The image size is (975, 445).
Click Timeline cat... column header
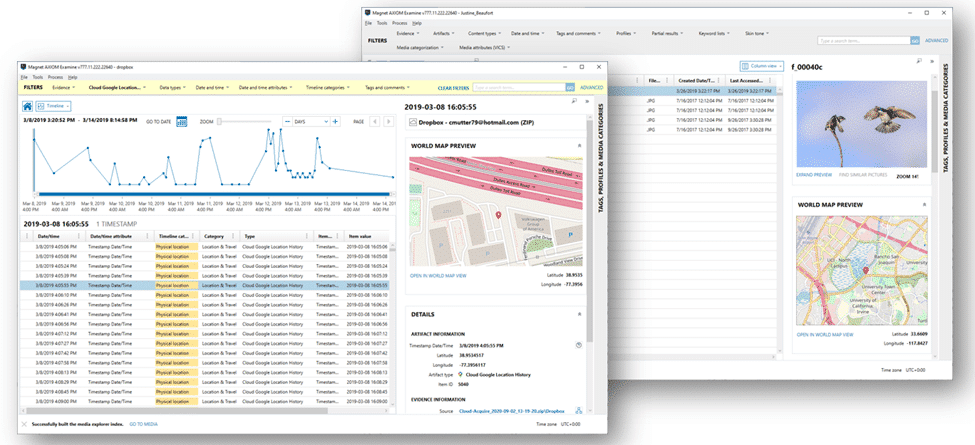pyautogui.click(x=175, y=236)
